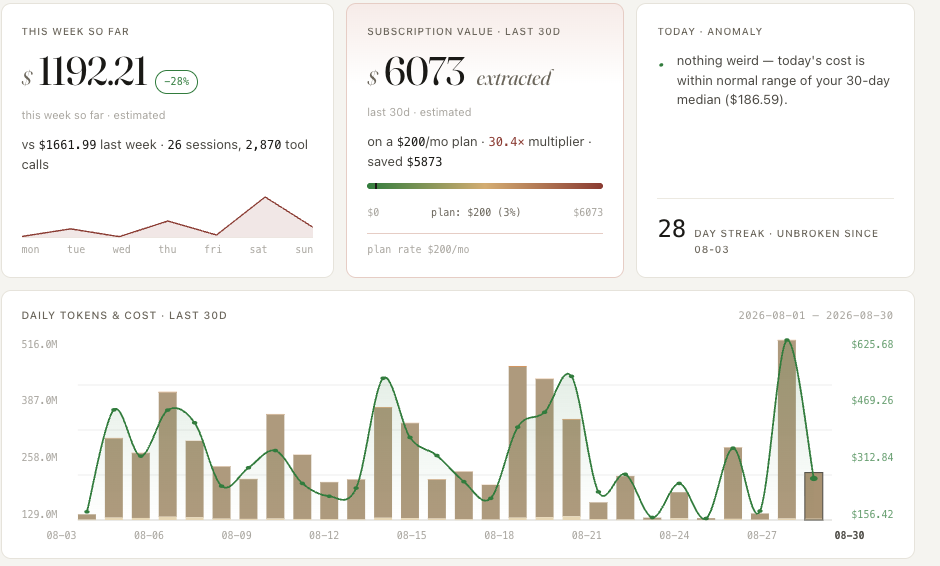Click the bold 08-30 x-axis label
This screenshot has width=940, height=566.
(x=849, y=535)
